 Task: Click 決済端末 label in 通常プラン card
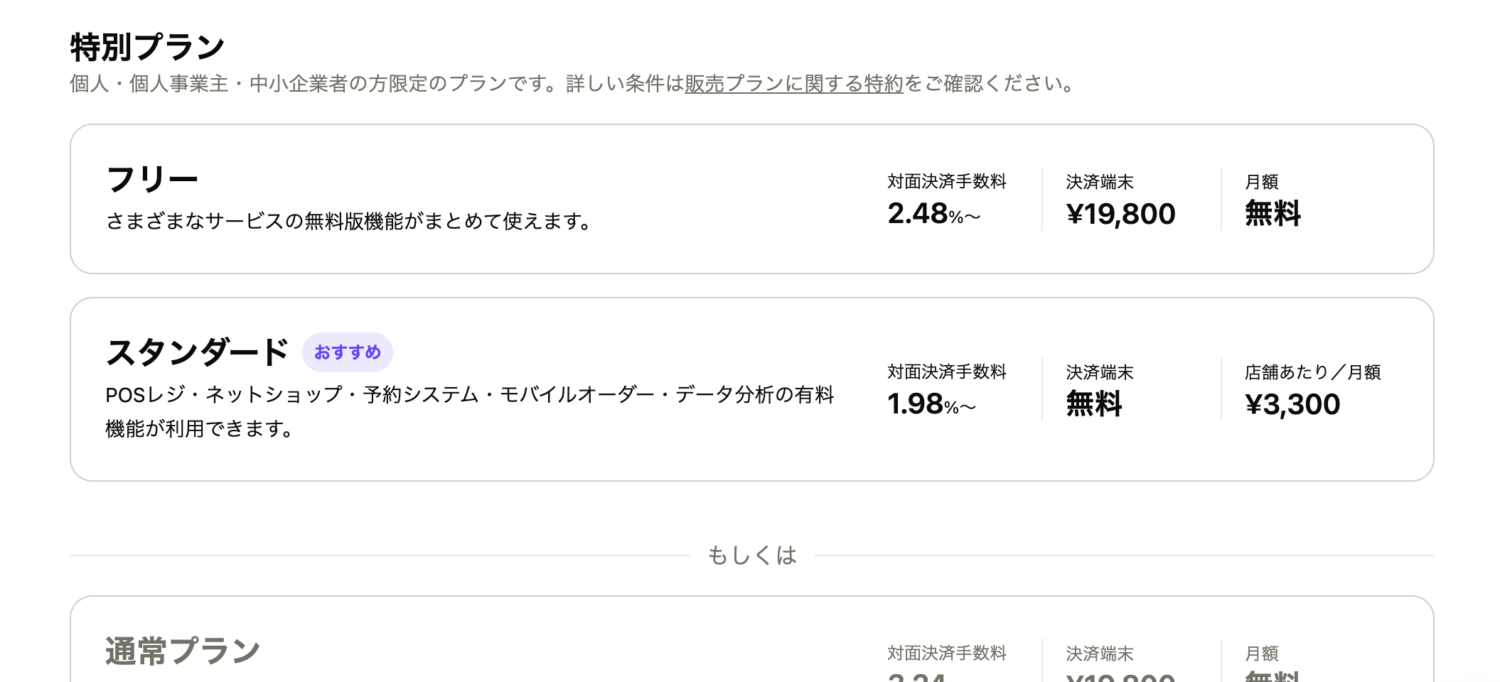click(x=1099, y=654)
